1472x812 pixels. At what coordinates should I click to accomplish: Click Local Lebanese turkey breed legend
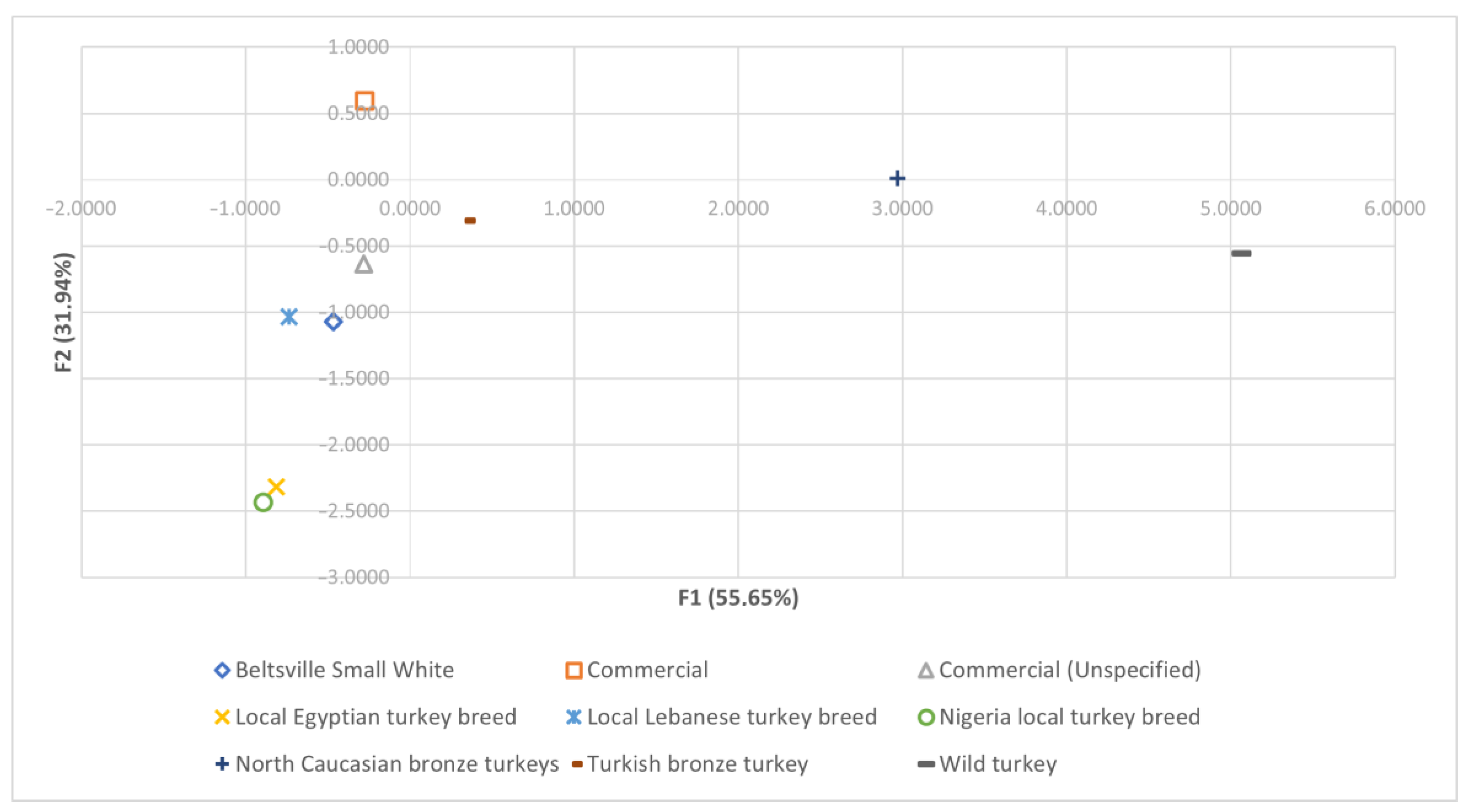(x=731, y=717)
